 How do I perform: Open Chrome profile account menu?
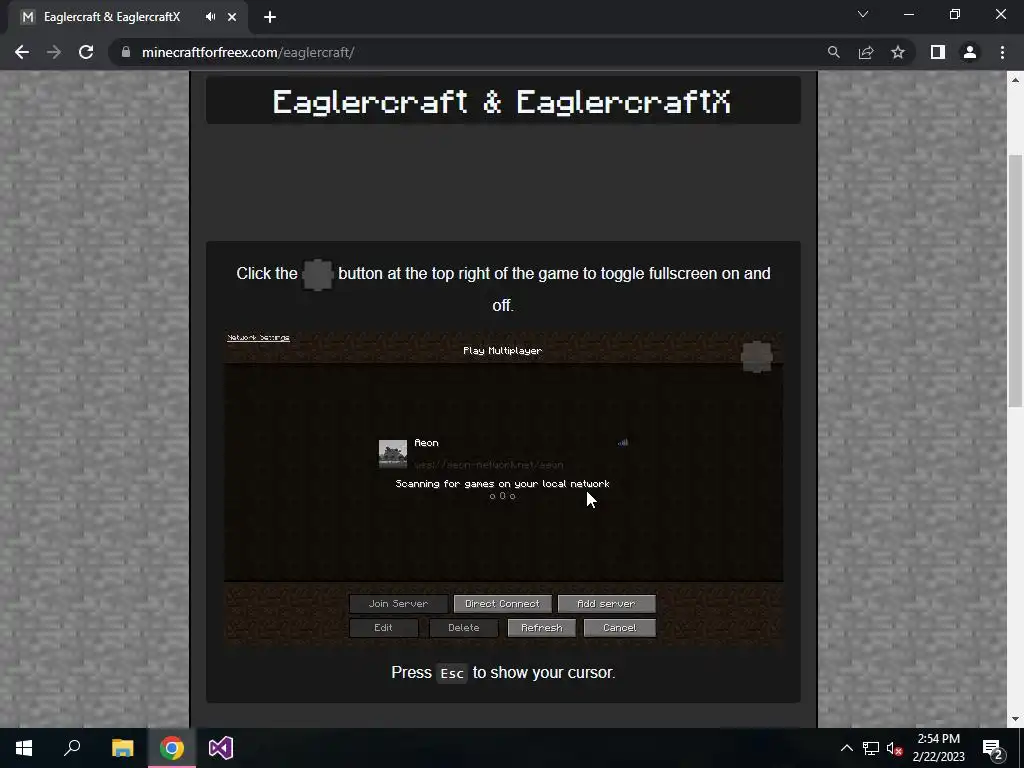pos(970,52)
